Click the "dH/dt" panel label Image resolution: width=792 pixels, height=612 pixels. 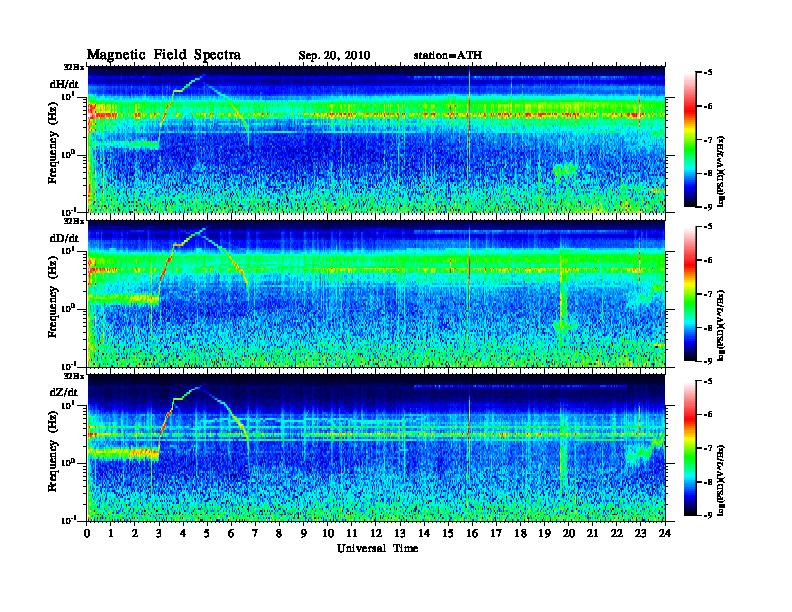64,84
